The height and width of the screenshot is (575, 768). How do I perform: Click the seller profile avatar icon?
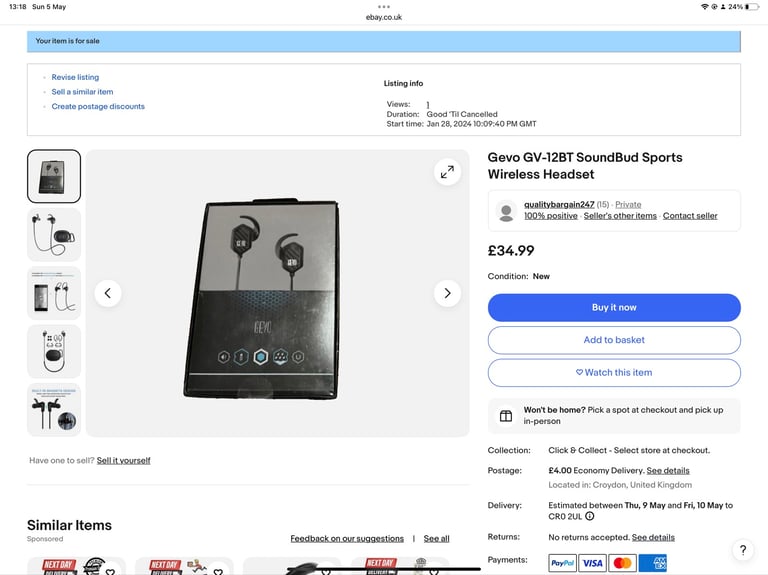point(506,211)
